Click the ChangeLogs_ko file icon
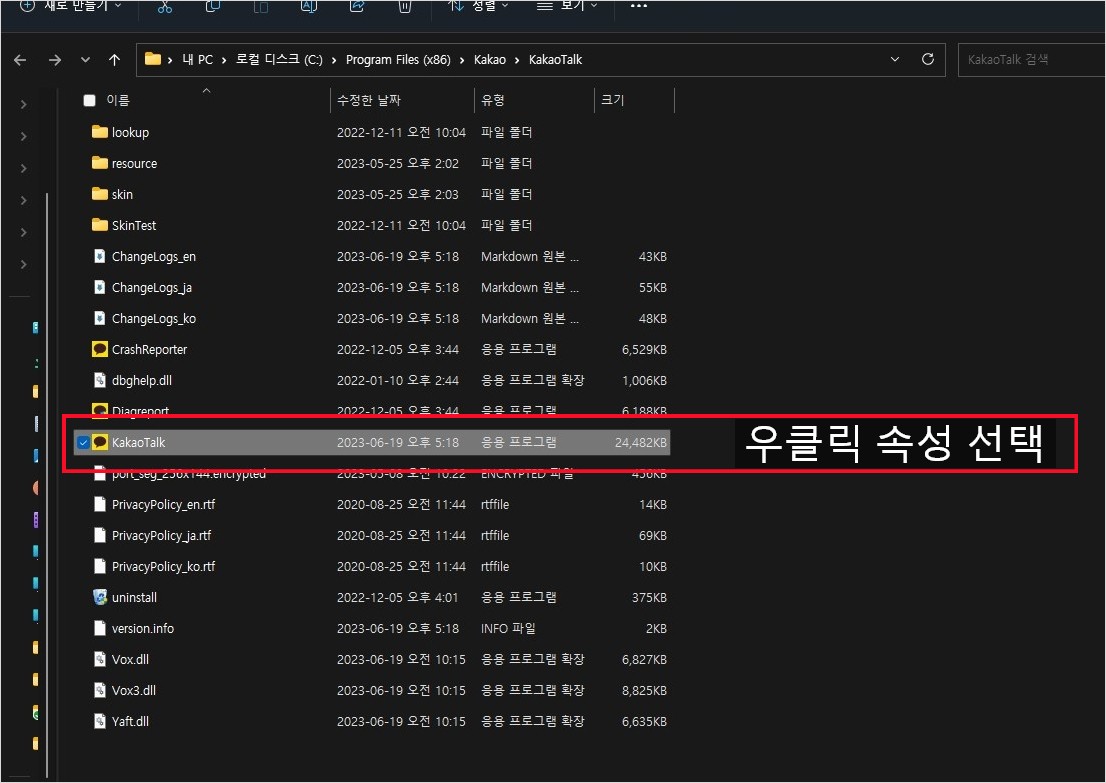Screen dimensions: 1106x783 click(99, 318)
